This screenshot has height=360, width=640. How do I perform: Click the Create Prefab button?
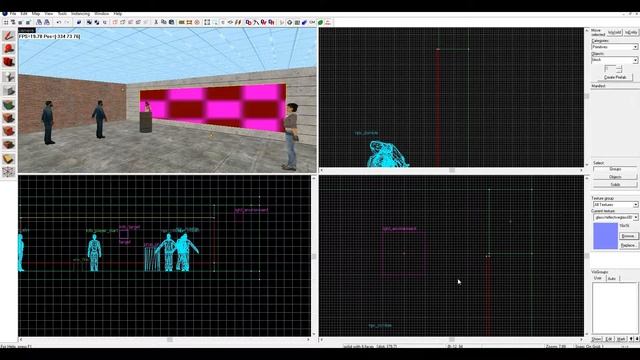(616, 77)
